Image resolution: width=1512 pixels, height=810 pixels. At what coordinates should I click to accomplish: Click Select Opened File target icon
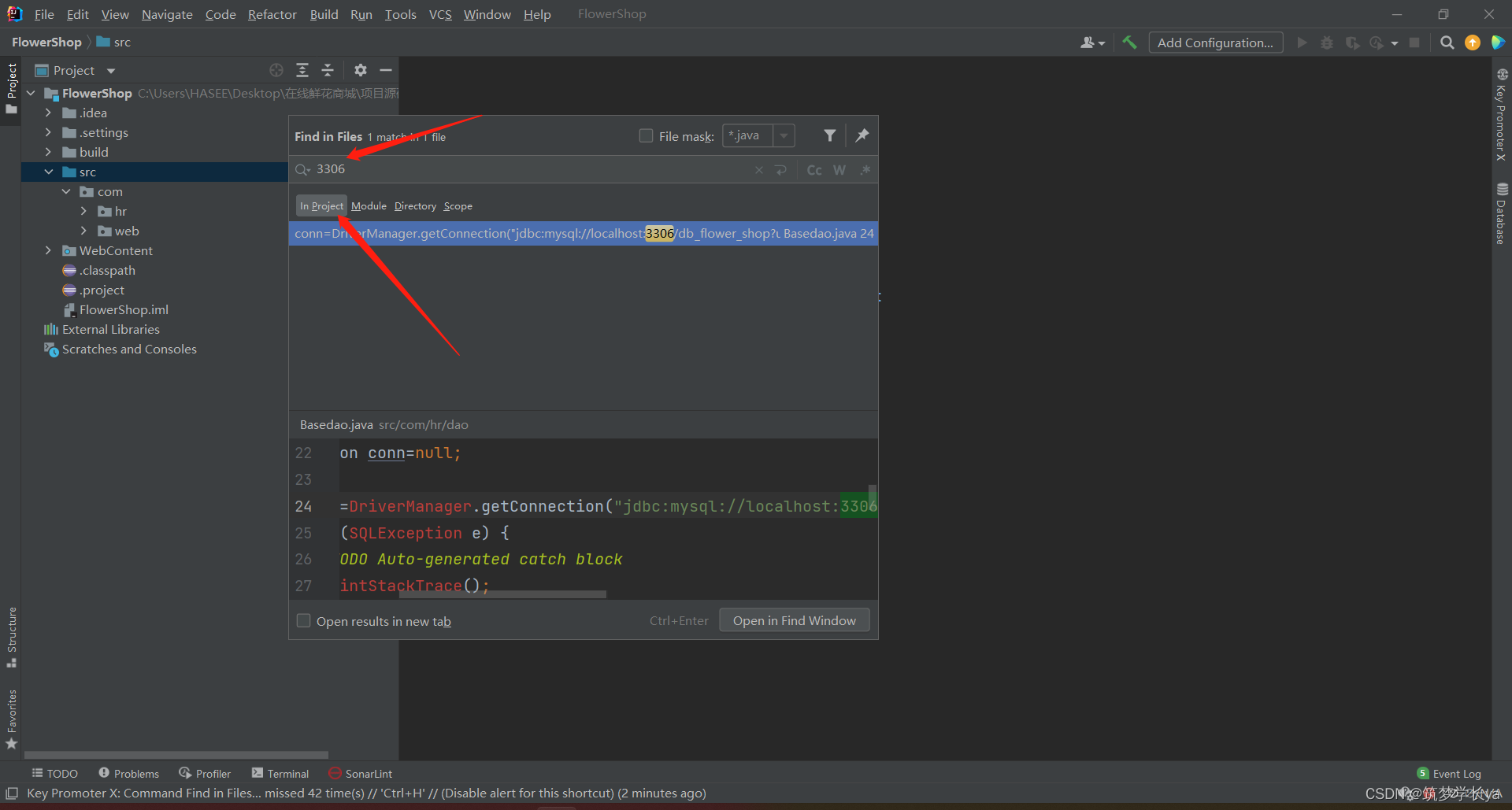[276, 70]
